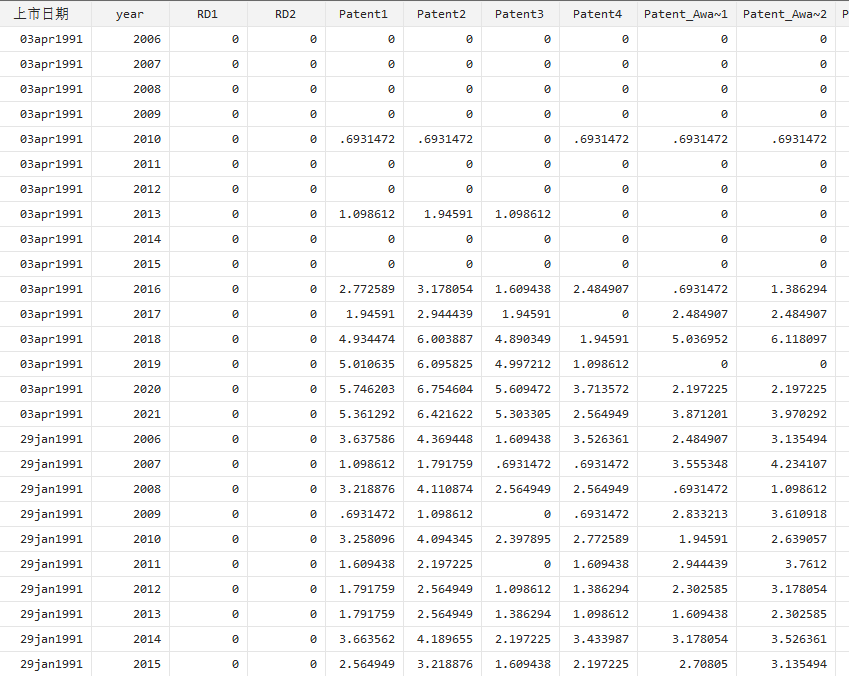
Task: Select the Patent4 column header
Action: pos(598,14)
